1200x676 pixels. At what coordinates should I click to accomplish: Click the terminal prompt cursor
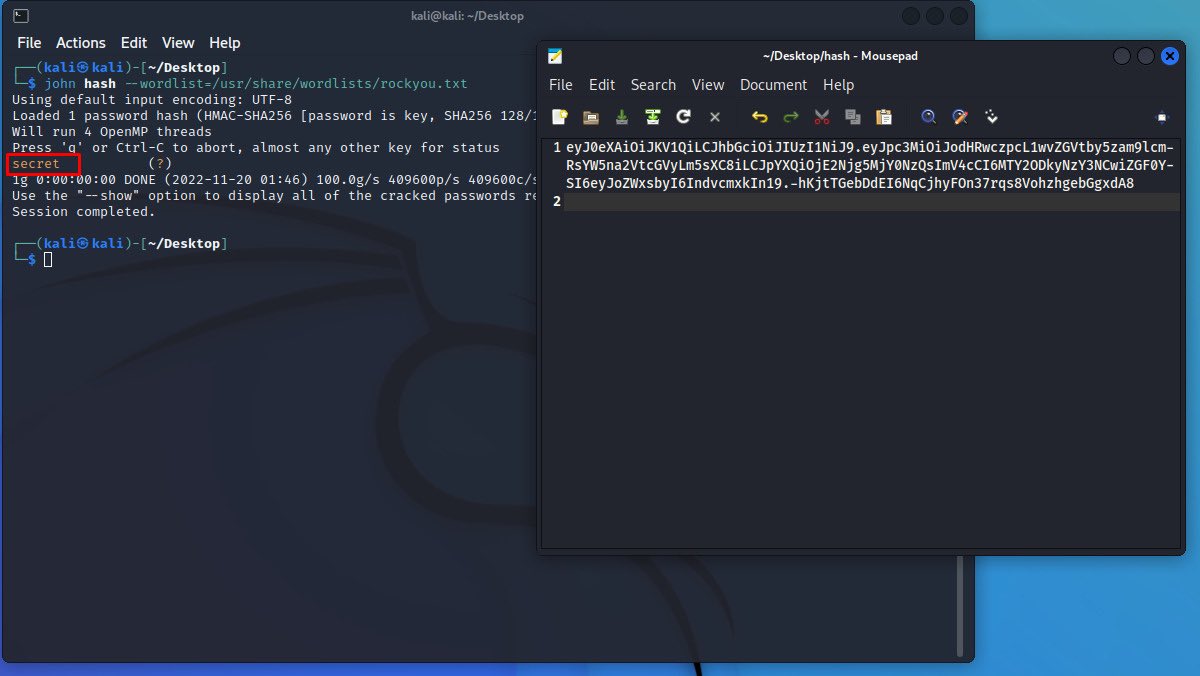[x=48, y=260]
